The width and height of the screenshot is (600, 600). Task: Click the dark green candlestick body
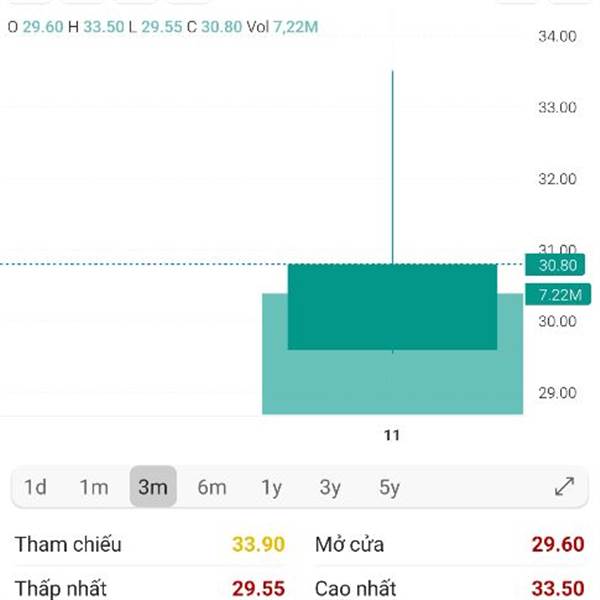pos(393,307)
